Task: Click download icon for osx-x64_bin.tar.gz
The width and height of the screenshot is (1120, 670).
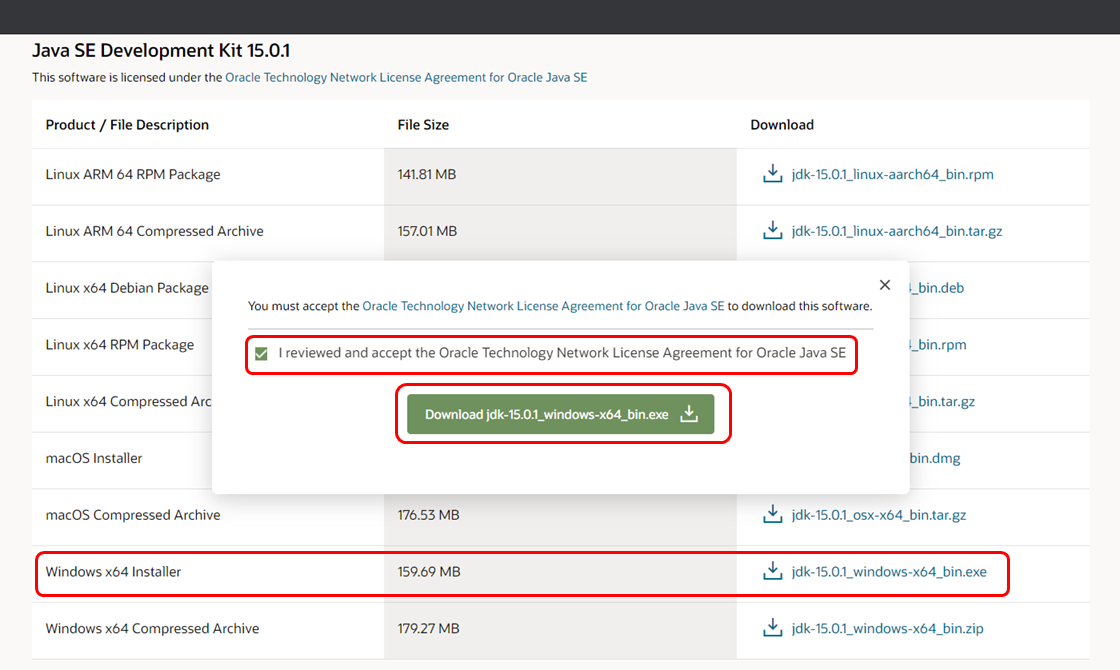Action: tap(772, 514)
